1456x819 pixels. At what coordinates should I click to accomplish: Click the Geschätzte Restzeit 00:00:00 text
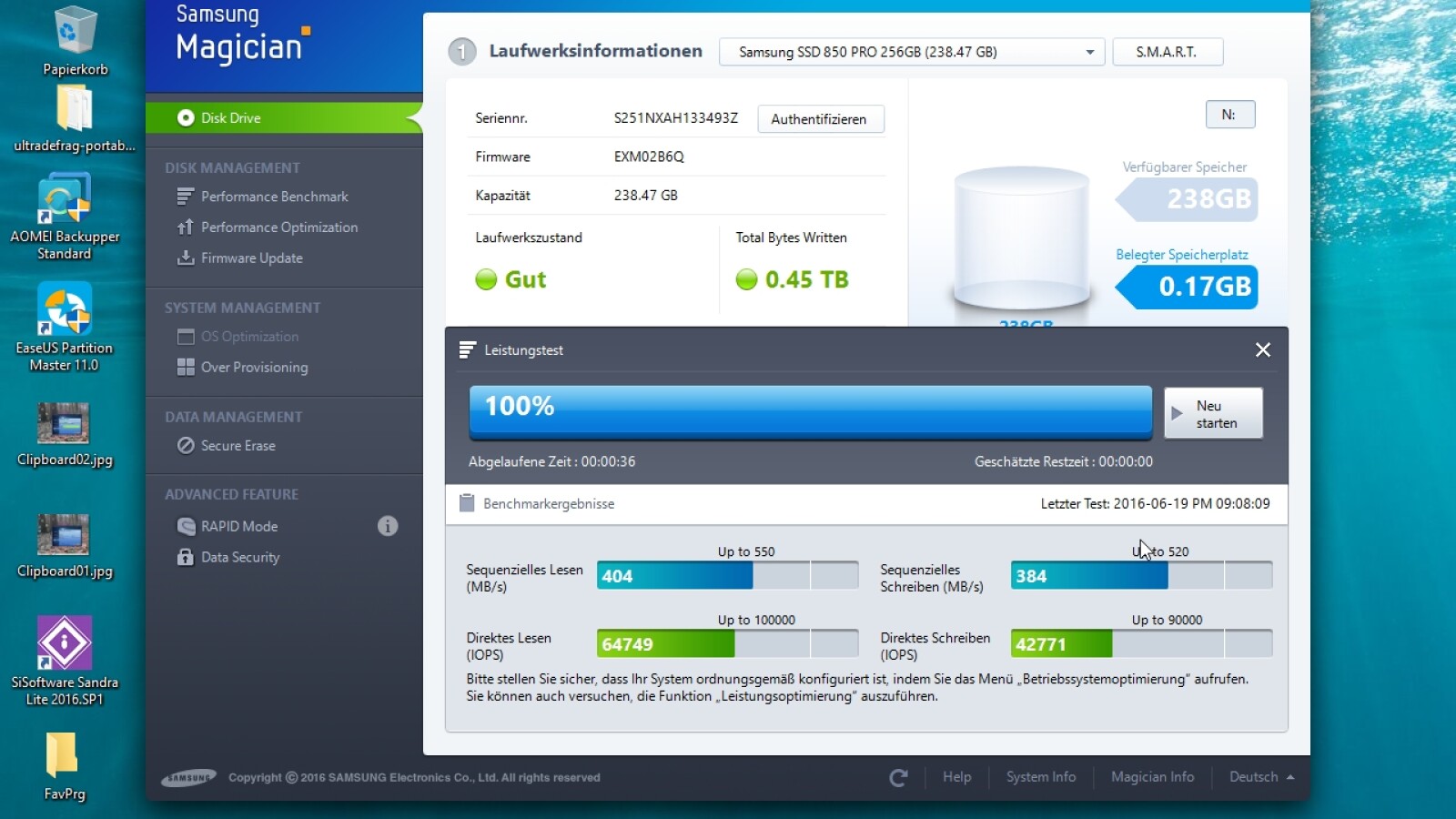tap(1064, 461)
